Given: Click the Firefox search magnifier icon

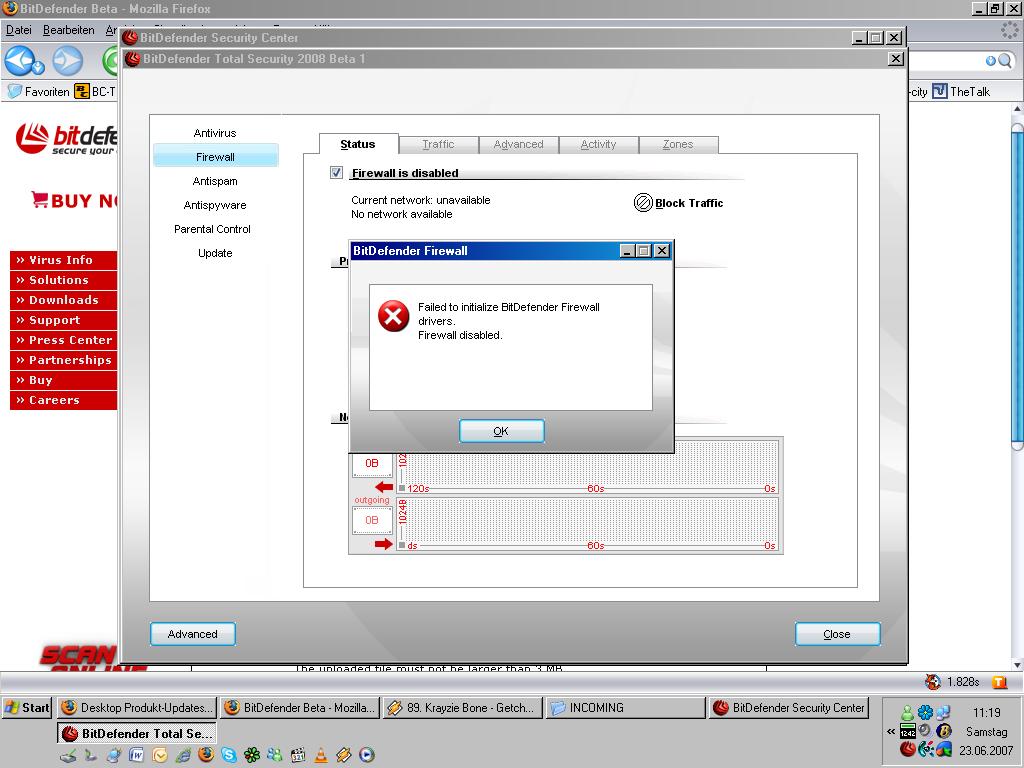Looking at the screenshot, I should 1004,61.
